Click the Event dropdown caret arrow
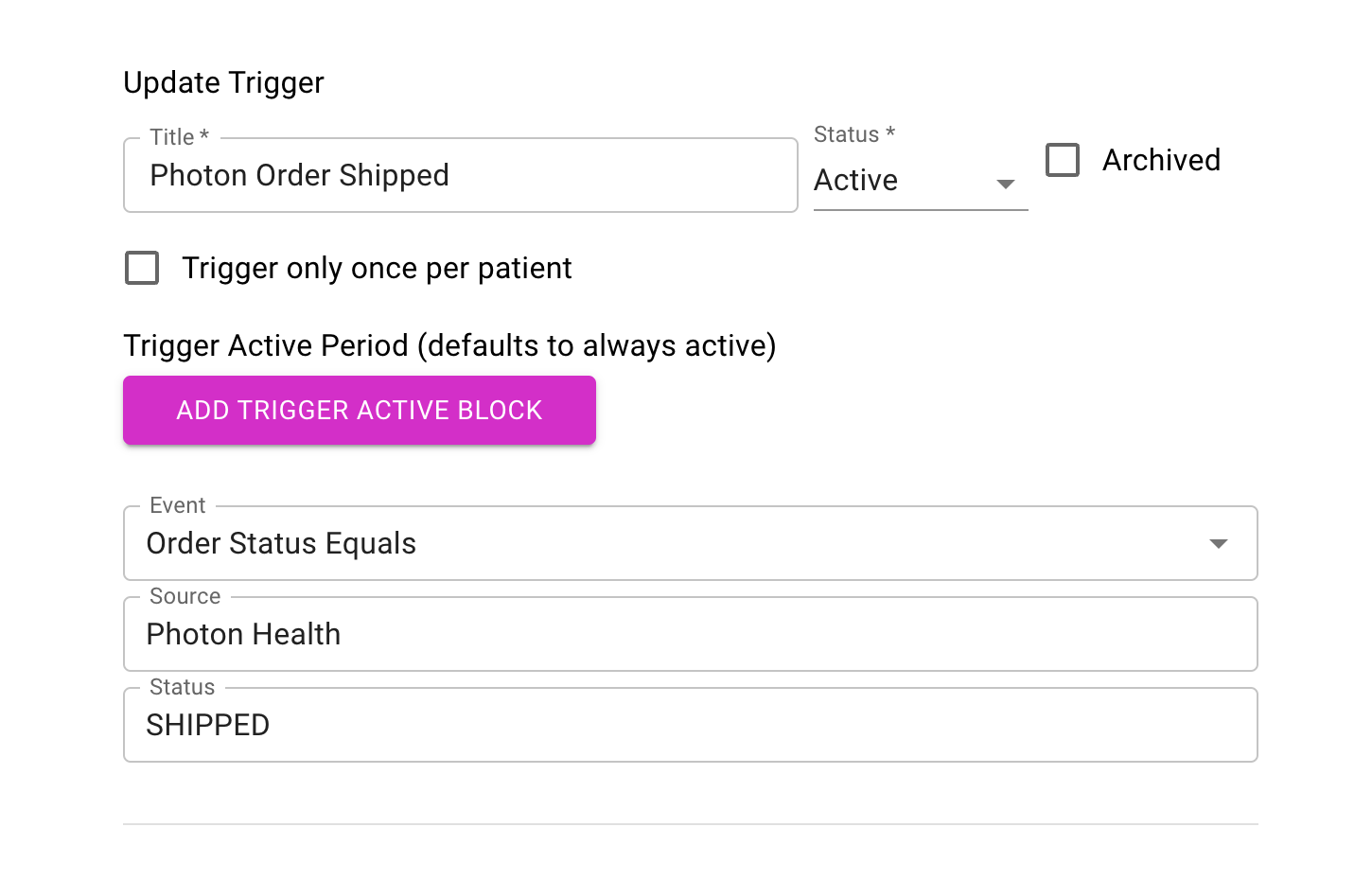The width and height of the screenshot is (1372, 880). pos(1219,543)
